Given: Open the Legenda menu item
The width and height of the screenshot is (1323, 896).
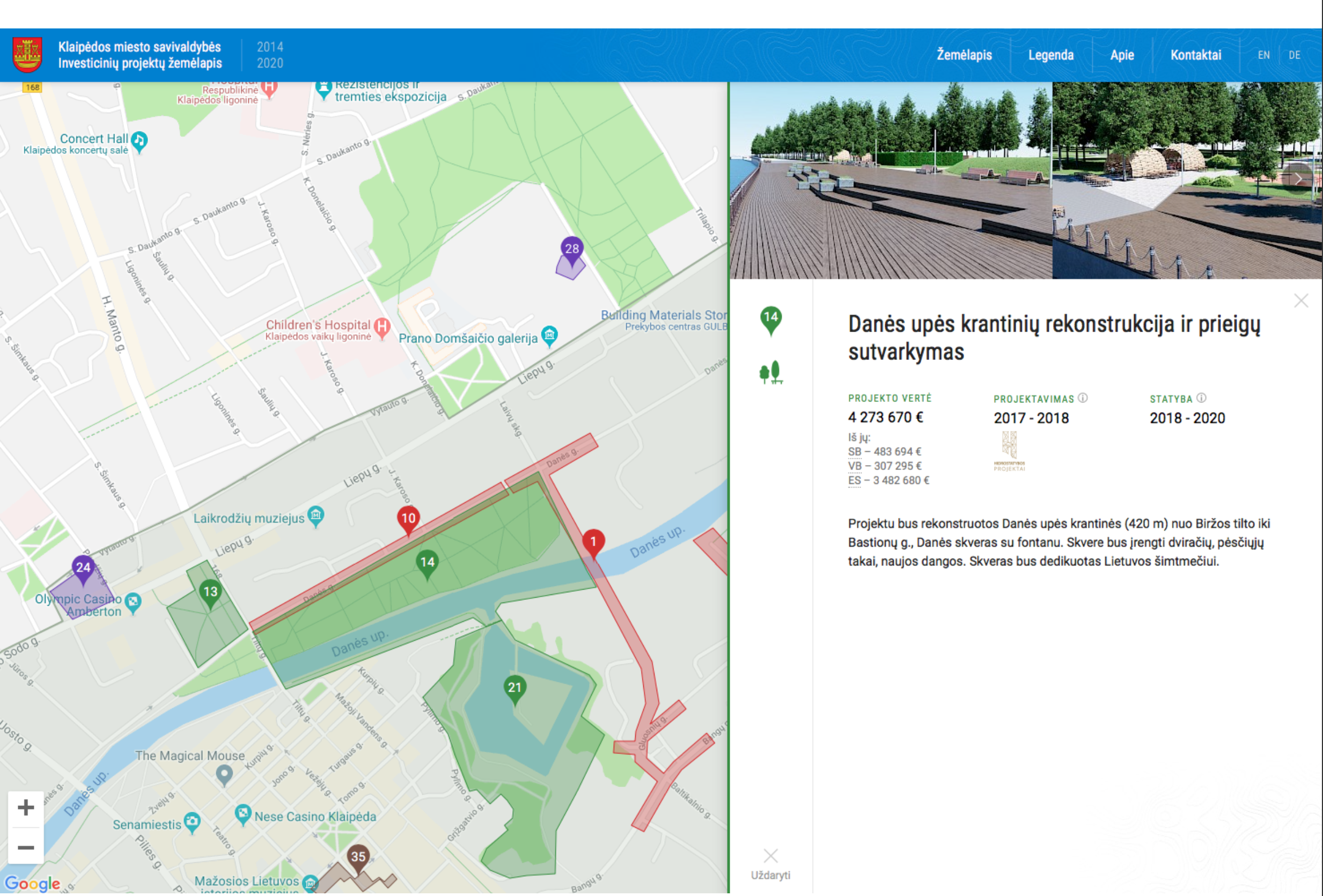Looking at the screenshot, I should [1051, 55].
